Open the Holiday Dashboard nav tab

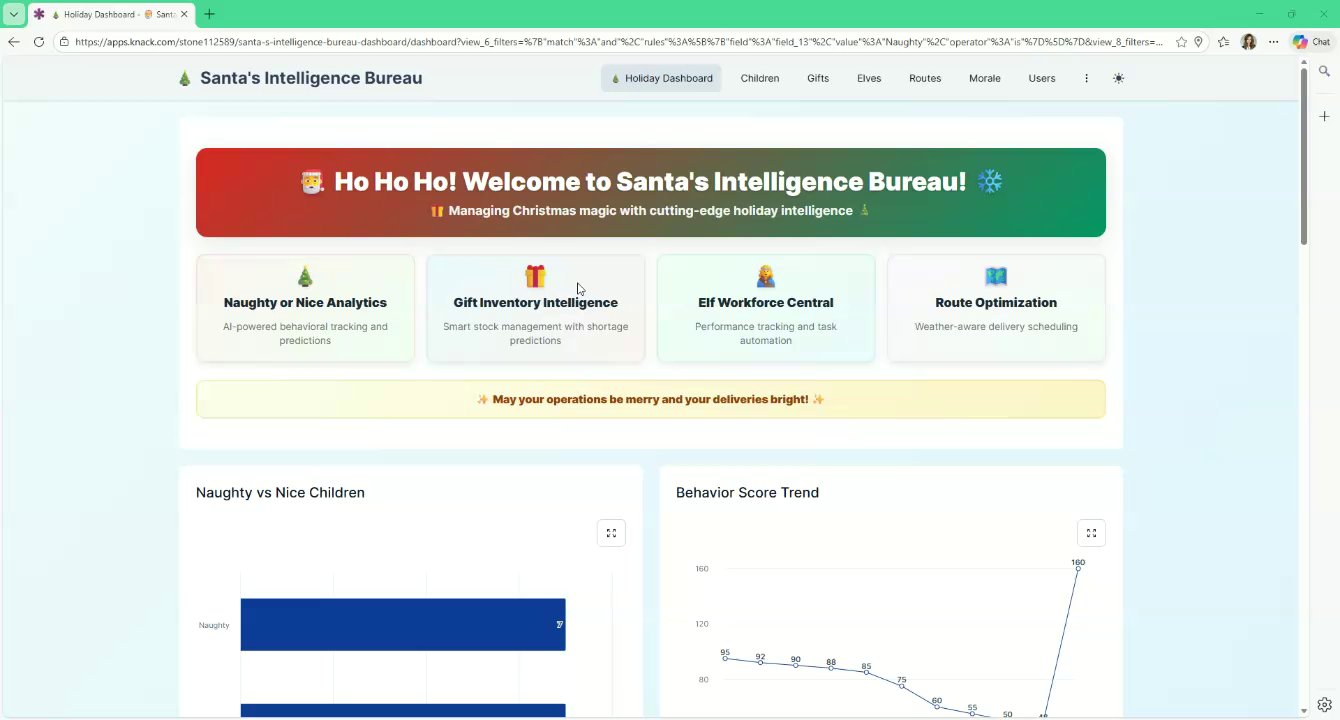point(661,78)
